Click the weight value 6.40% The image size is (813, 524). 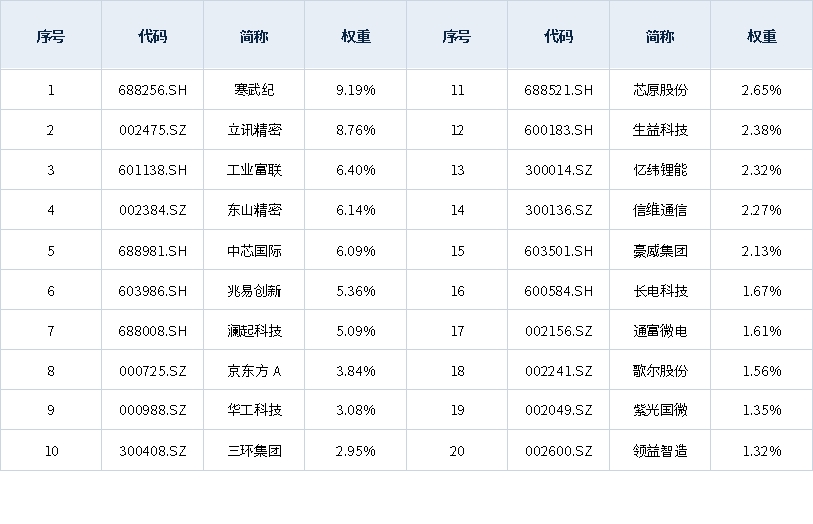pyautogui.click(x=356, y=170)
